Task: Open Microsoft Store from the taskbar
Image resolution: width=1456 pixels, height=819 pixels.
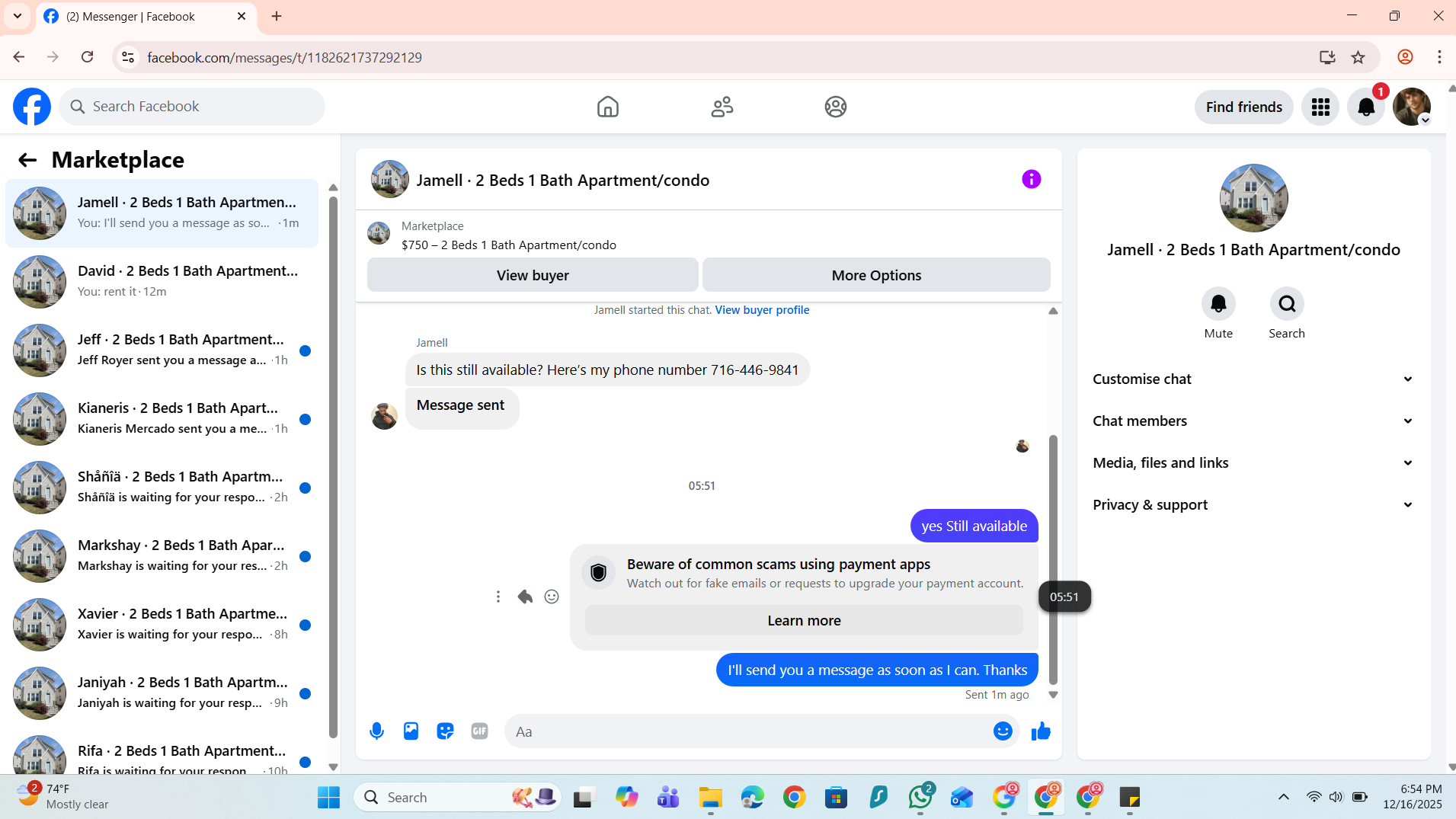Action: click(x=836, y=797)
